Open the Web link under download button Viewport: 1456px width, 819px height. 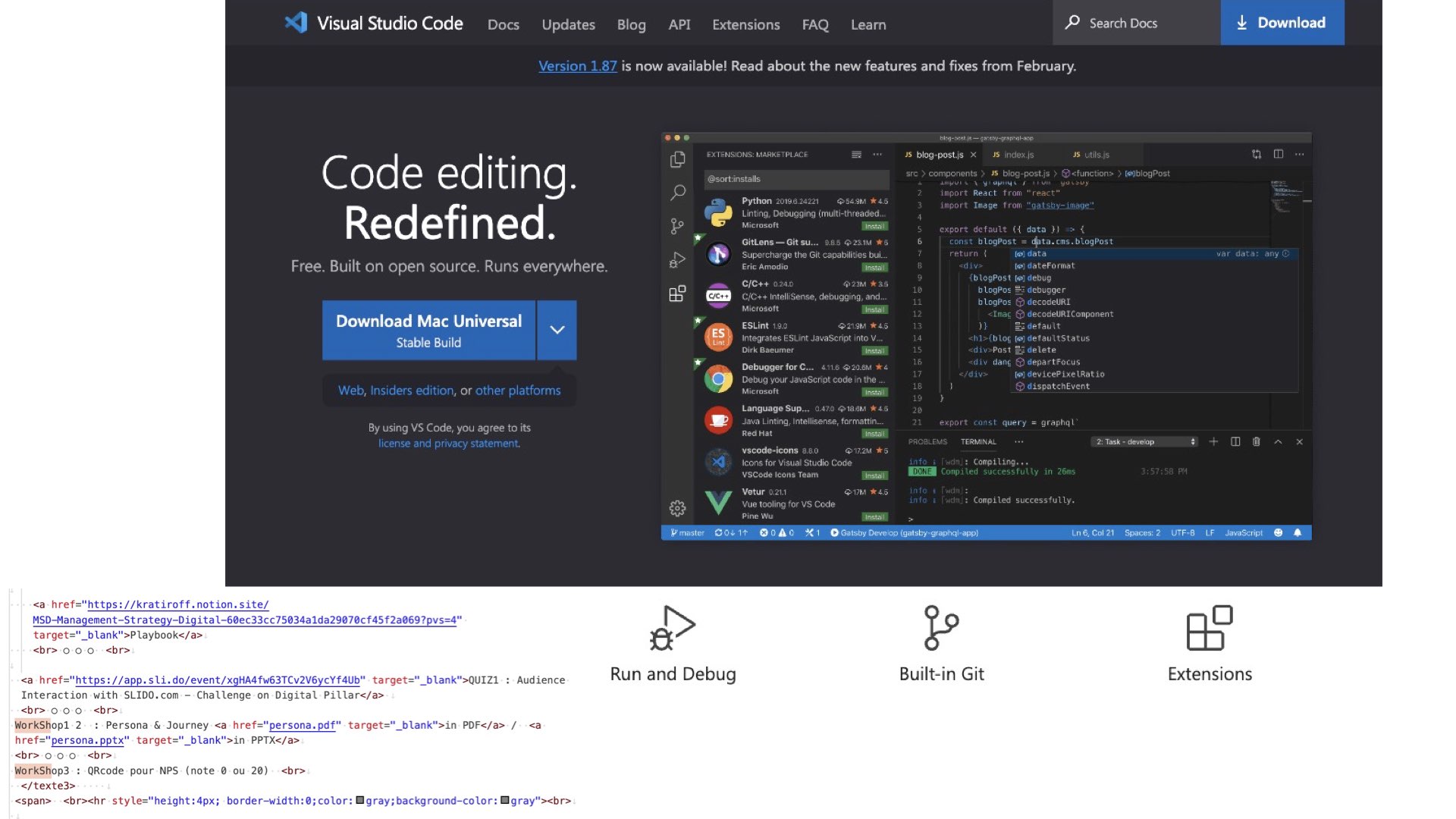point(351,391)
